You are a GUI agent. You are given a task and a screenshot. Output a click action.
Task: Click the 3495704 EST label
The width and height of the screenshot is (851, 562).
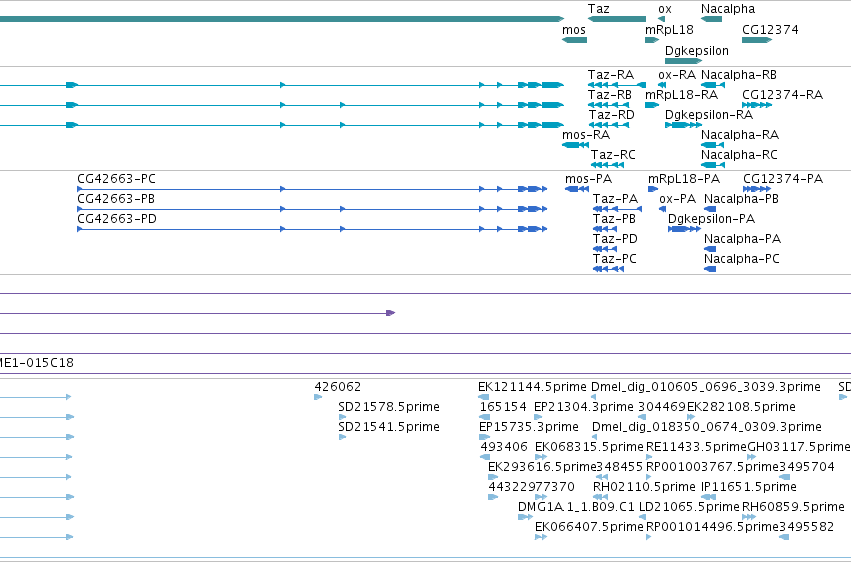[806, 468]
